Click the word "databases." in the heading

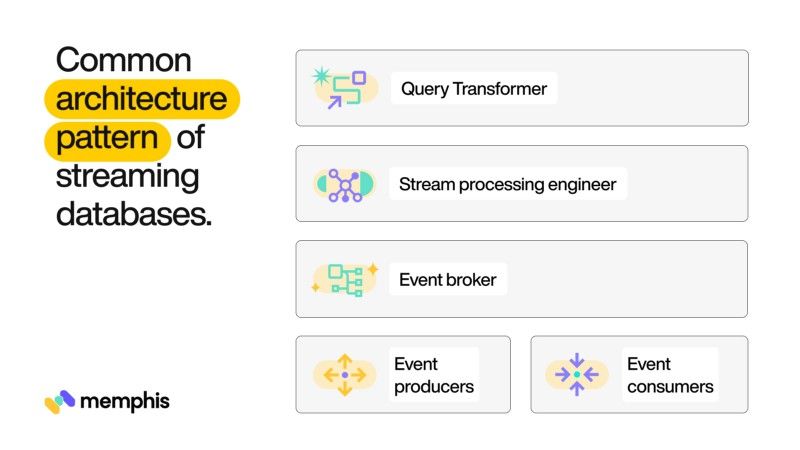[134, 213]
